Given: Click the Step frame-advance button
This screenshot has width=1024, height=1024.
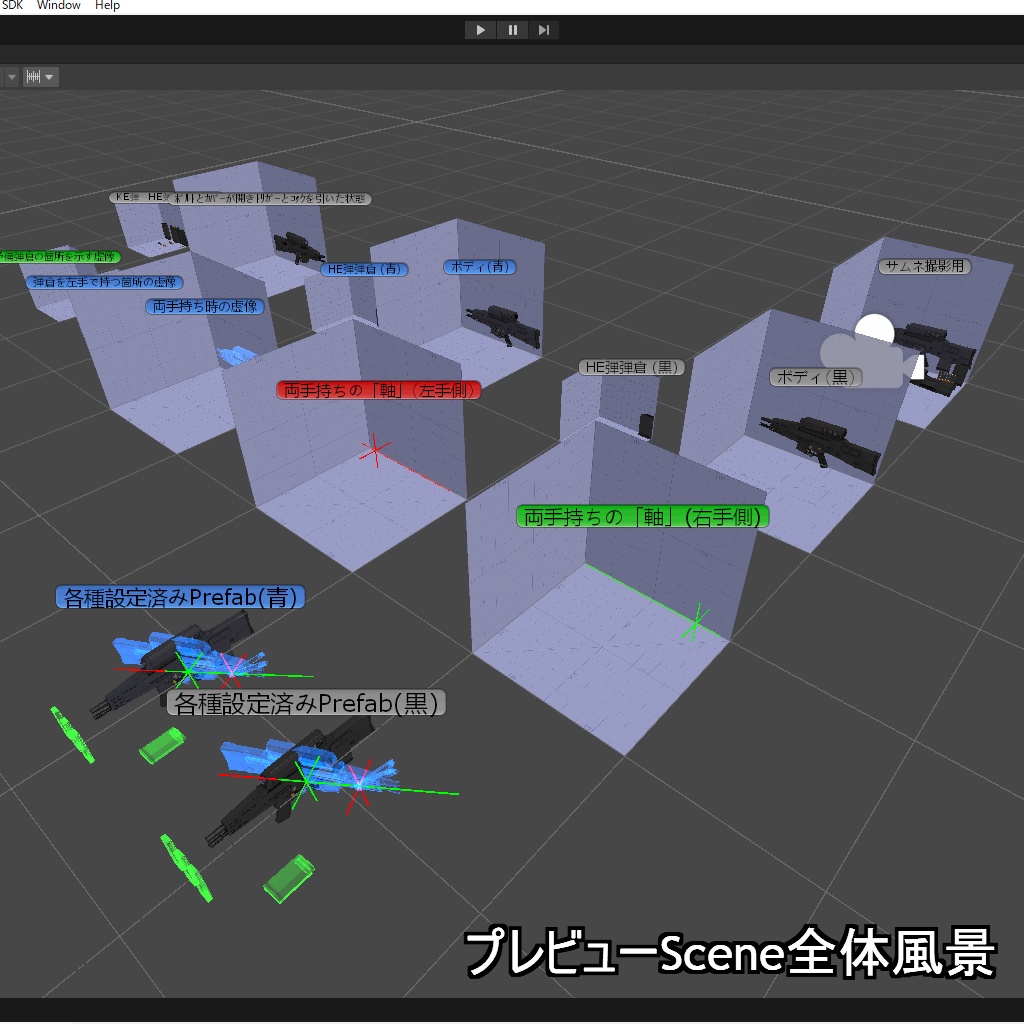Looking at the screenshot, I should coord(544,29).
